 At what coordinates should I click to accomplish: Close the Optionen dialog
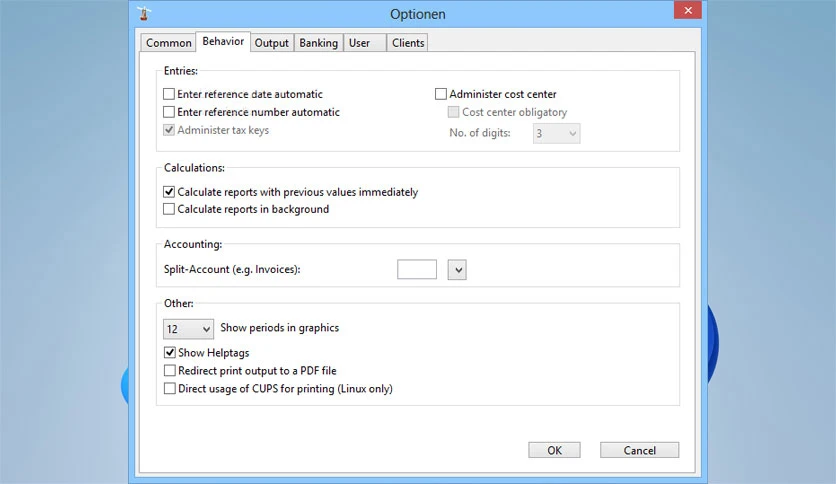[x=688, y=10]
